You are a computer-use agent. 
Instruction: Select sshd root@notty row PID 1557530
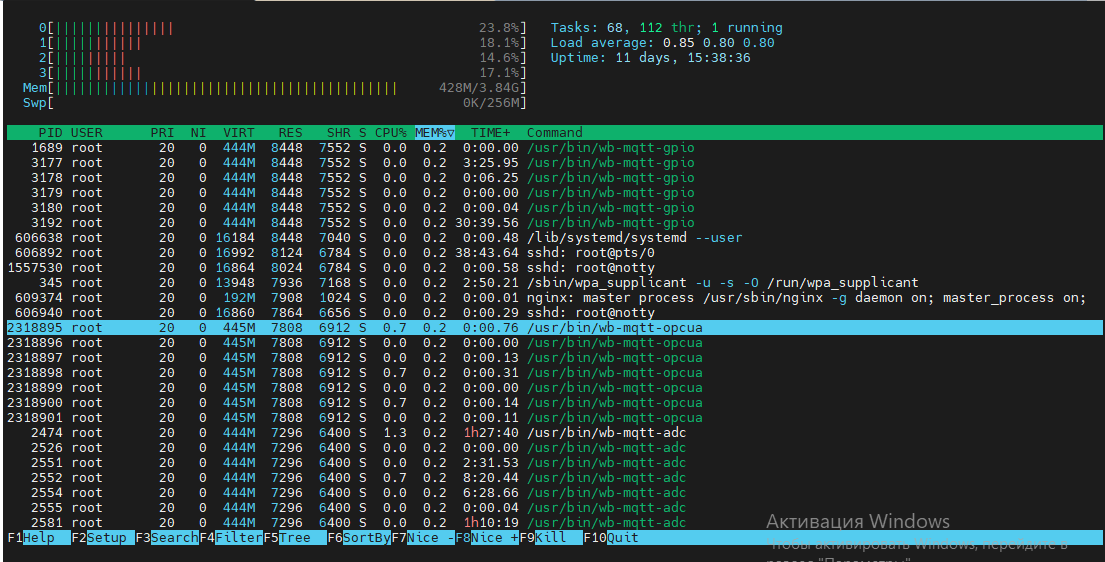[x=555, y=267]
